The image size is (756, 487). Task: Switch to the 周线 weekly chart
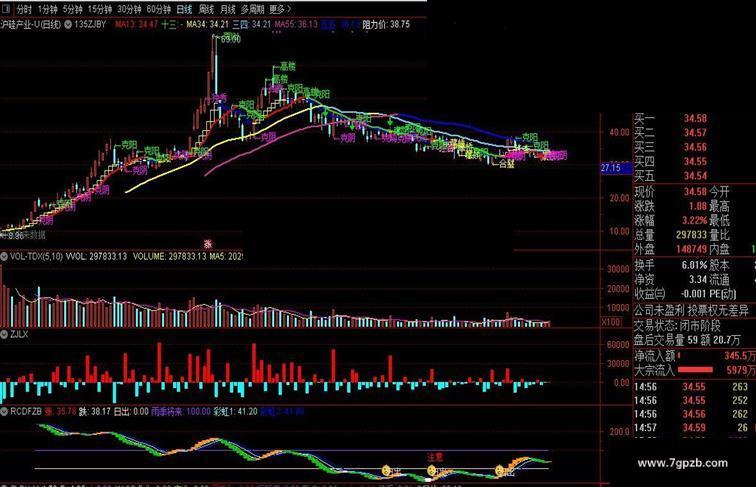click(x=206, y=9)
